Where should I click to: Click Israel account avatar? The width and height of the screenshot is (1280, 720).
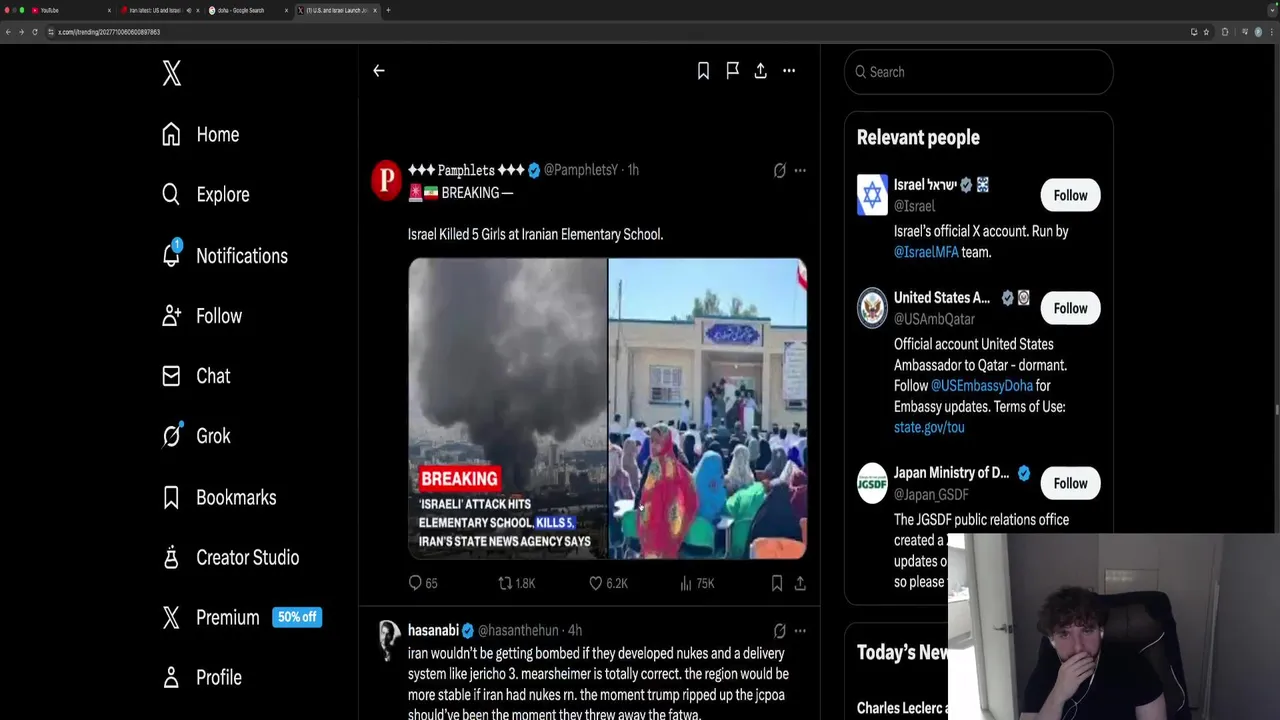click(x=872, y=195)
